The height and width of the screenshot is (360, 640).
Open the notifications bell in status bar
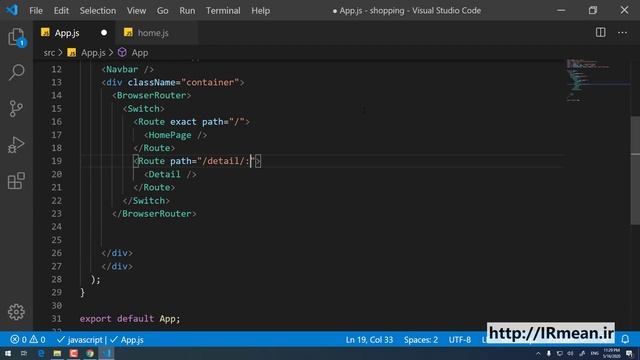625,339
